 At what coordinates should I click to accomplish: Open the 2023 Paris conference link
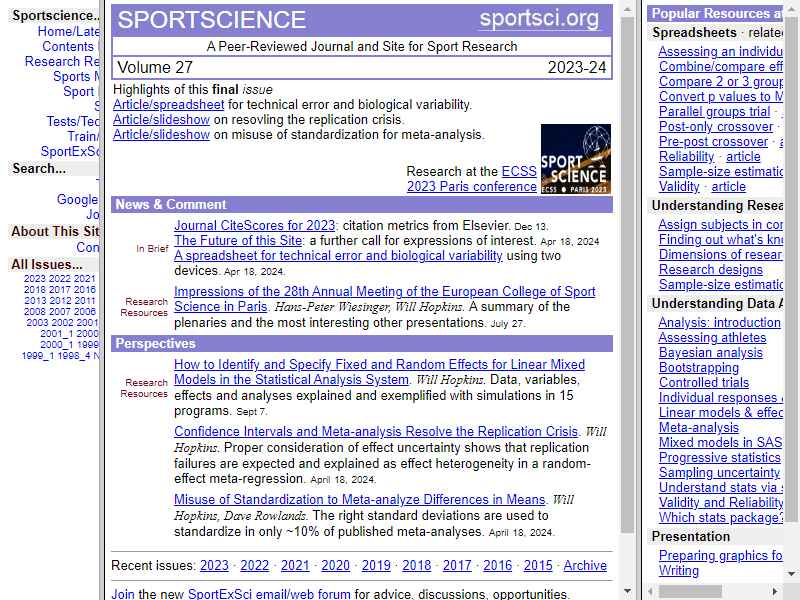471,187
